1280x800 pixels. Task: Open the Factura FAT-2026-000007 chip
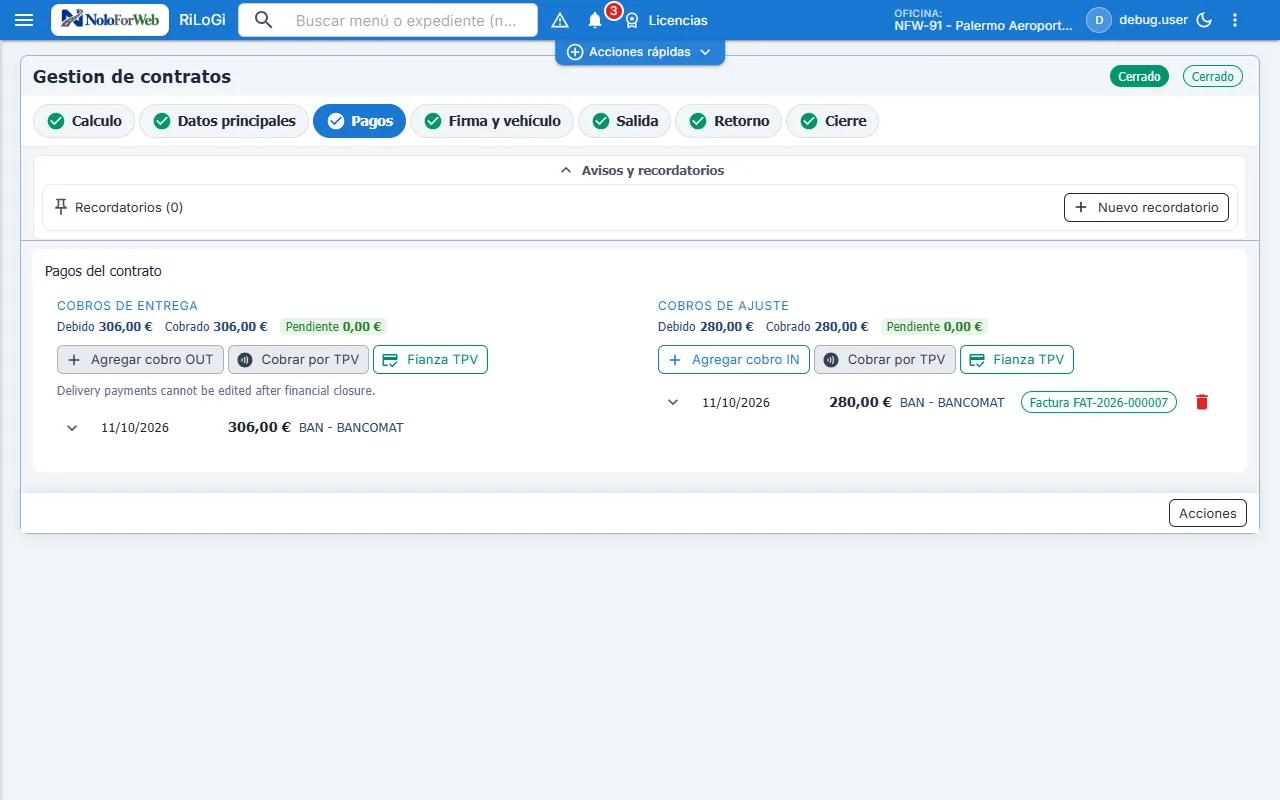coord(1099,402)
